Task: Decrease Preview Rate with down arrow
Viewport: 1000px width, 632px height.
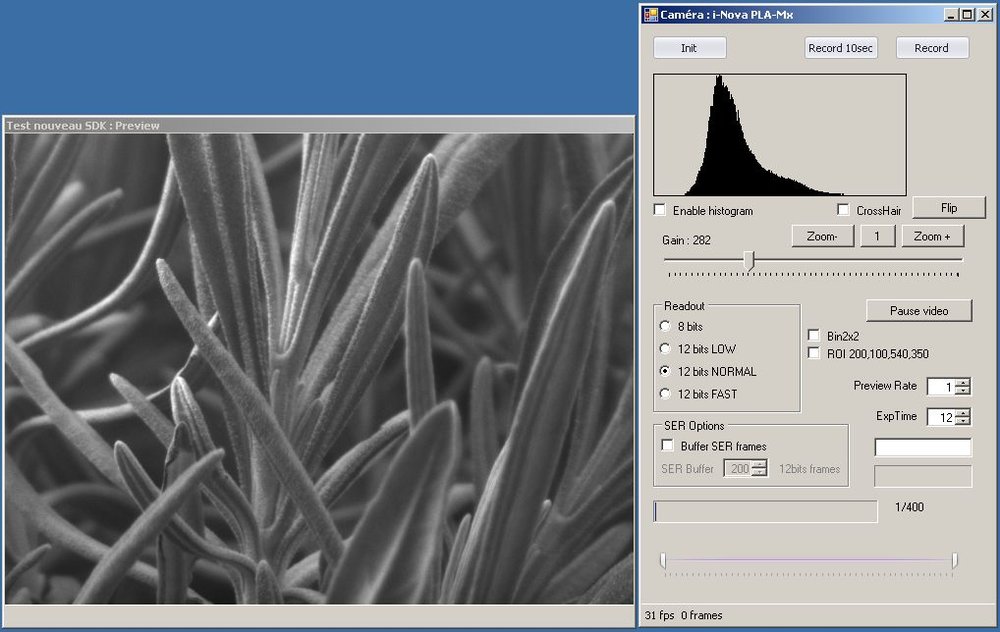Action: coord(963,390)
